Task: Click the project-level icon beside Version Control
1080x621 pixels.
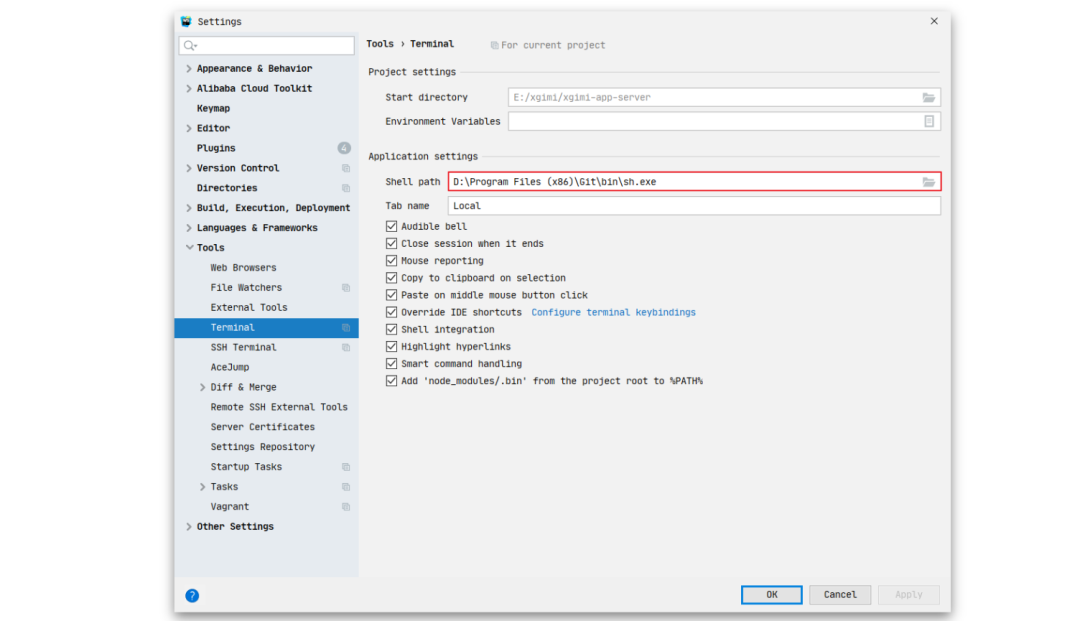Action: click(x=346, y=168)
